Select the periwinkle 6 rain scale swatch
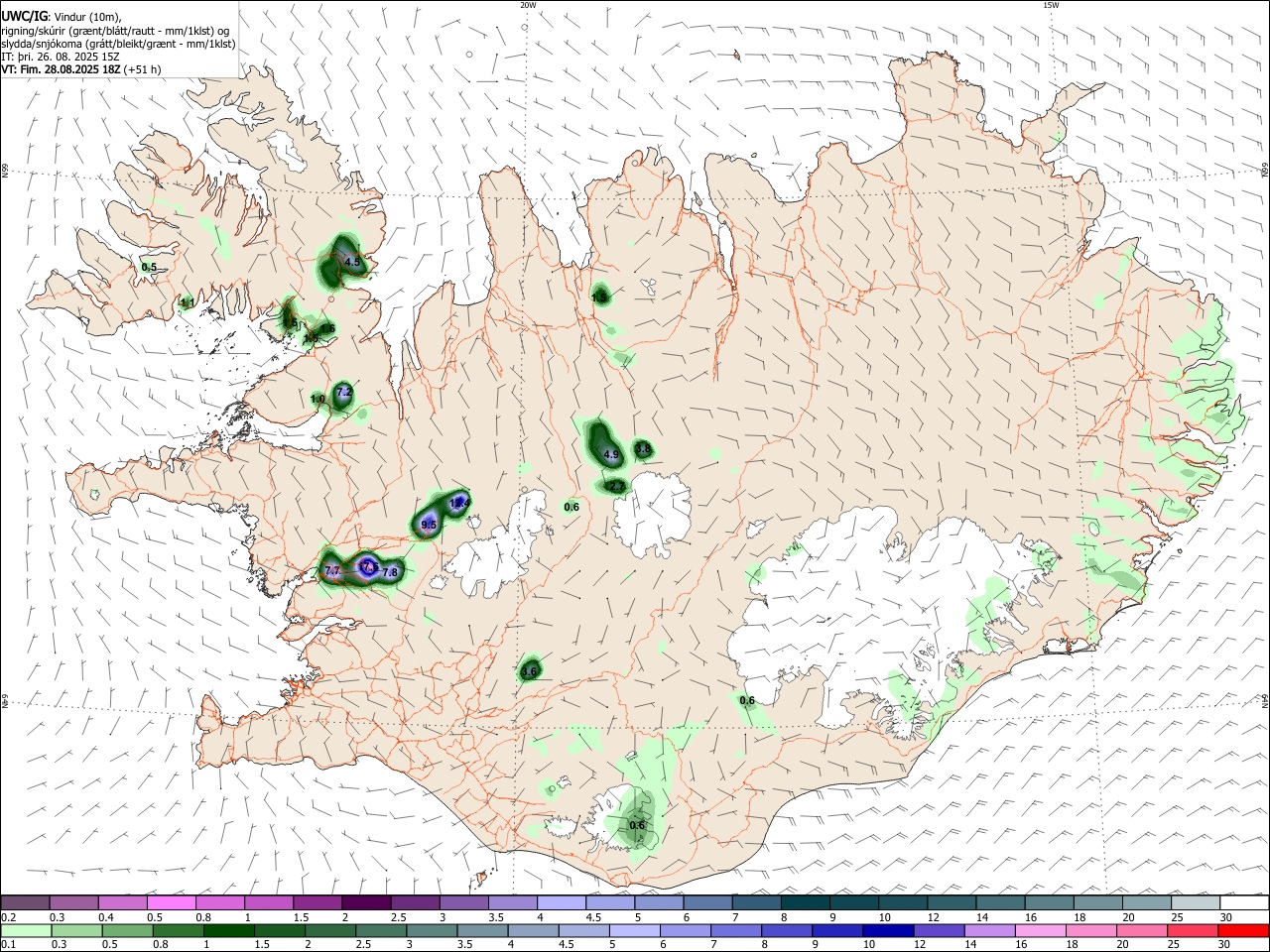1270x952 pixels. [x=686, y=930]
